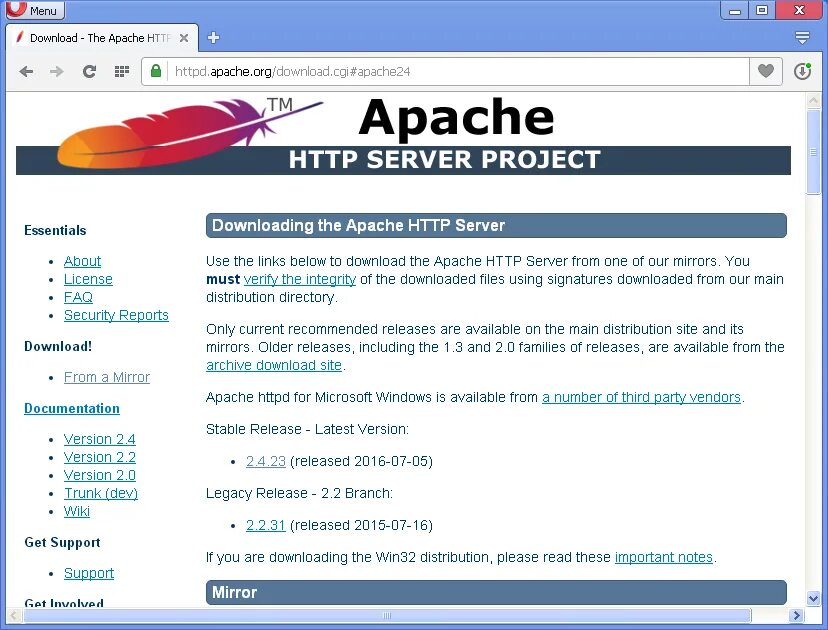The image size is (828, 630).
Task: Go back to previous page
Action: click(26, 71)
